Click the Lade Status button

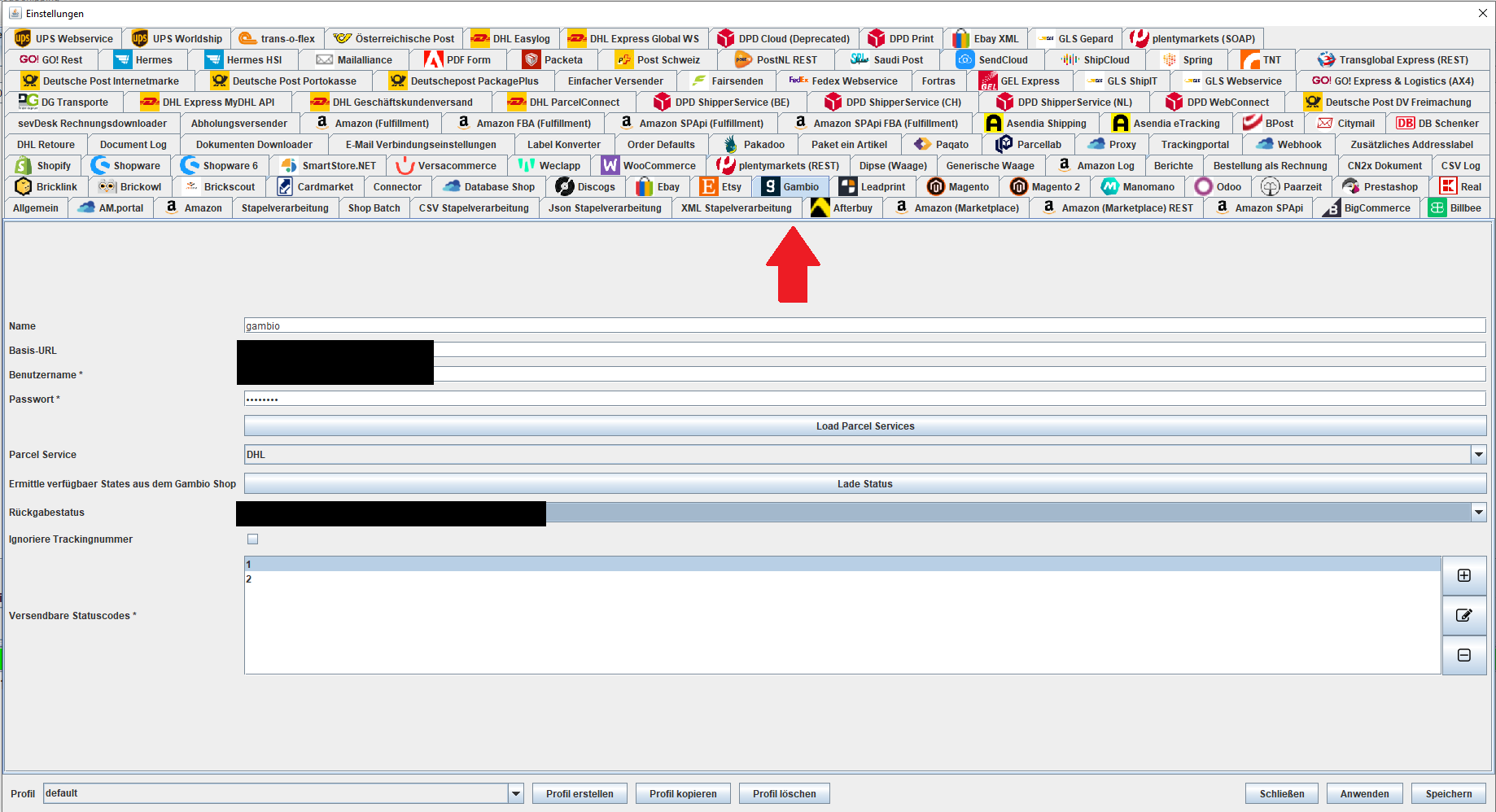click(x=865, y=483)
